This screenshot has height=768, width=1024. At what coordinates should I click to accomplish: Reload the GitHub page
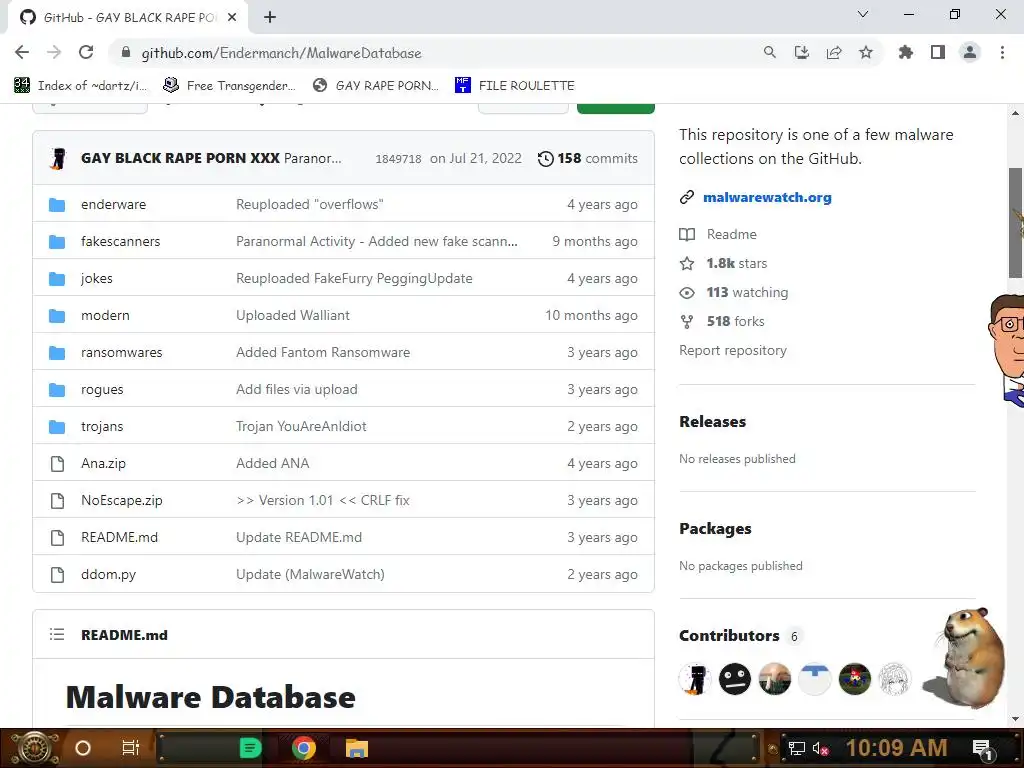click(86, 52)
